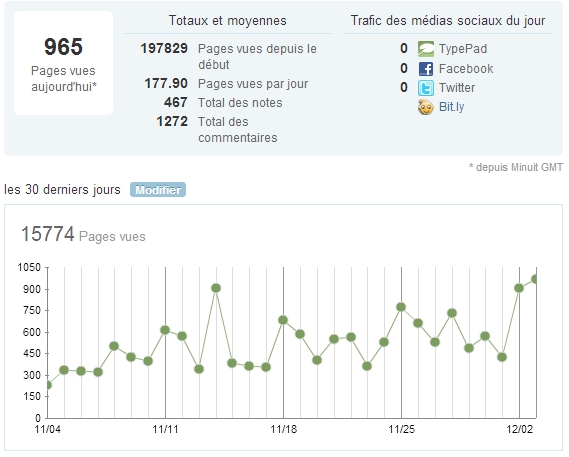Image resolution: width=569 pixels, height=457 pixels.
Task: Click the data point on 11/25 line
Action: [x=401, y=307]
